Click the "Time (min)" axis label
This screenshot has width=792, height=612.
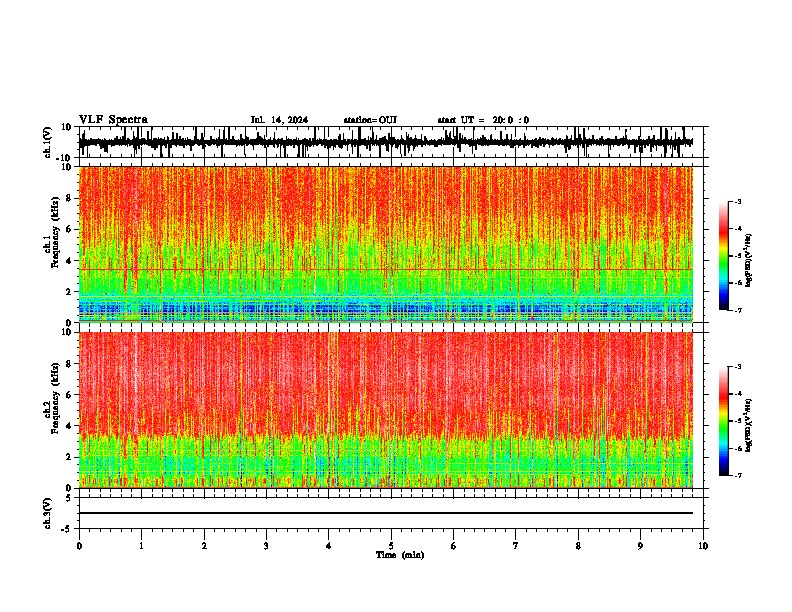click(x=400, y=555)
